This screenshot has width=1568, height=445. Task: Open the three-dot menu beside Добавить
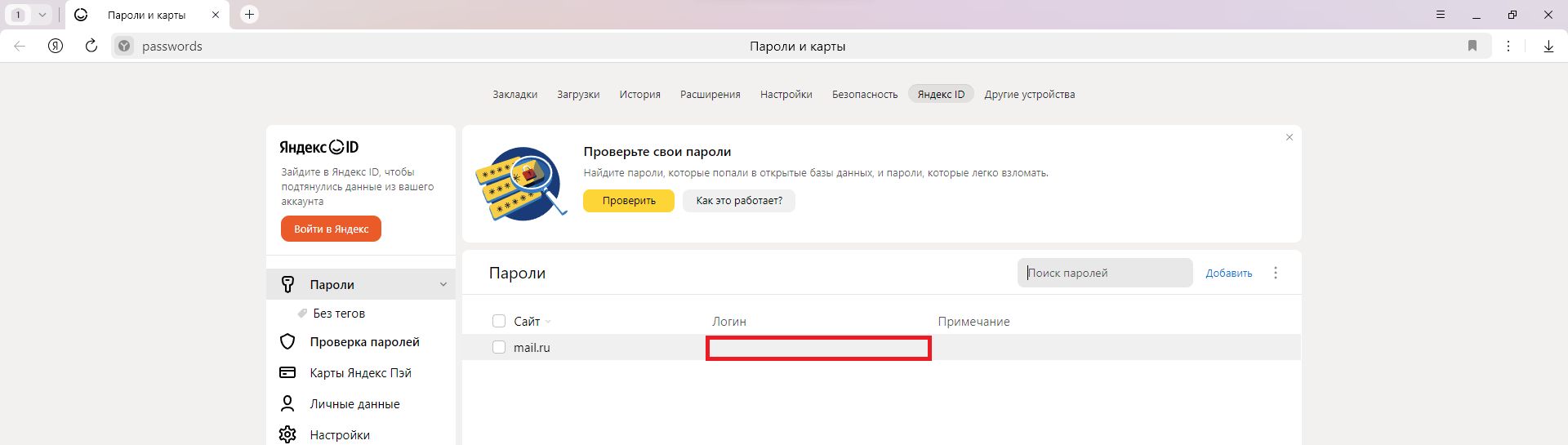click(1276, 274)
